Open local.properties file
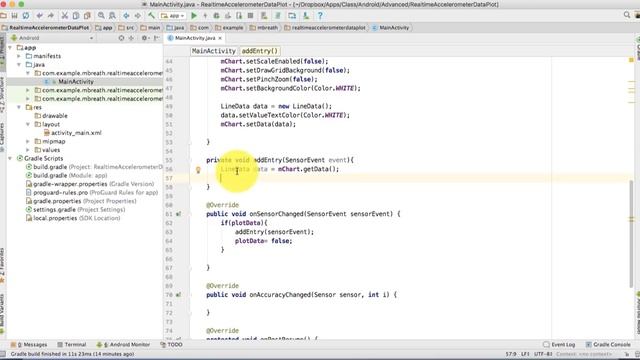The height and width of the screenshot is (360, 640). coord(73,218)
